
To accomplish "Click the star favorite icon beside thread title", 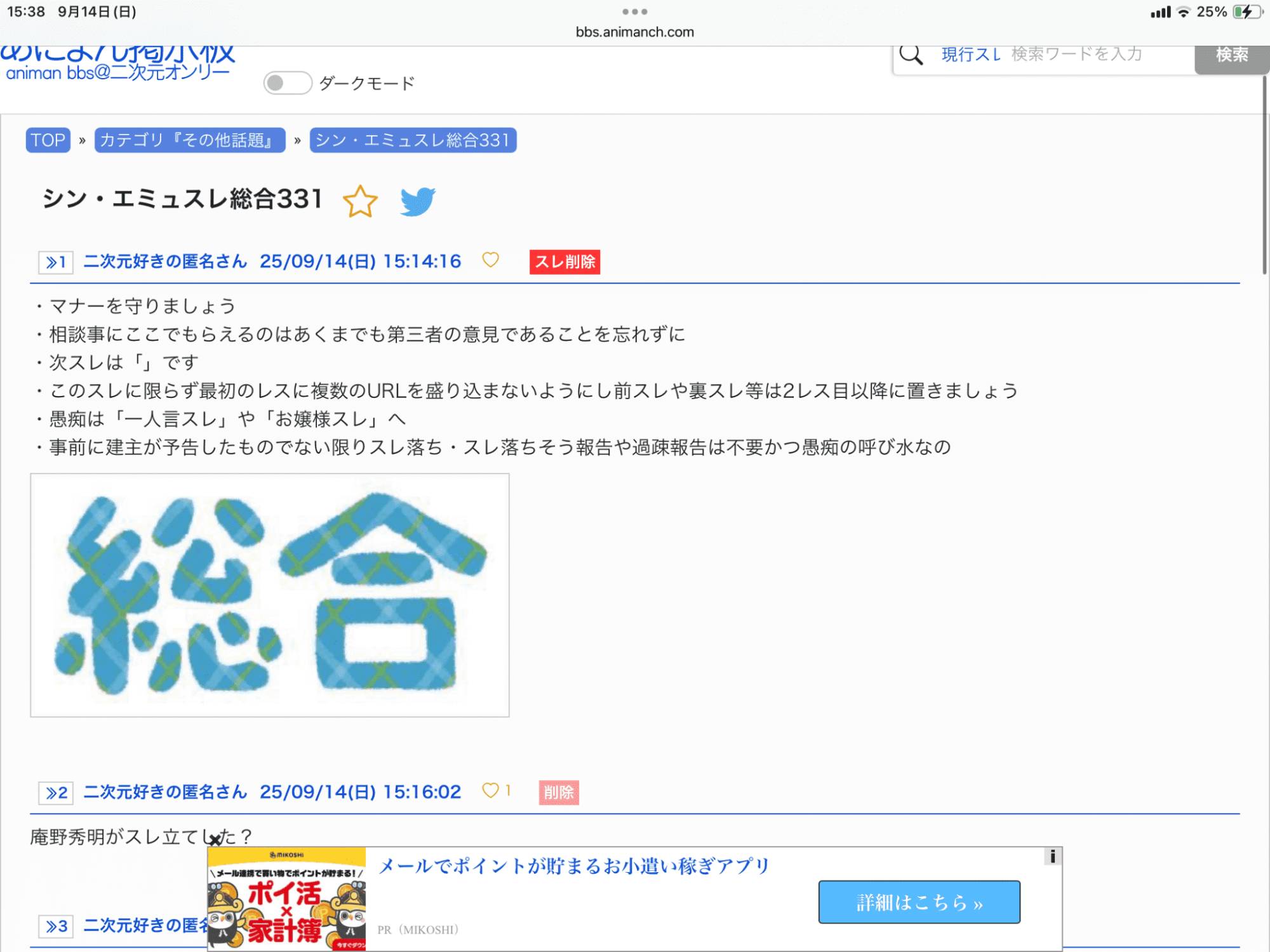I will (x=360, y=201).
